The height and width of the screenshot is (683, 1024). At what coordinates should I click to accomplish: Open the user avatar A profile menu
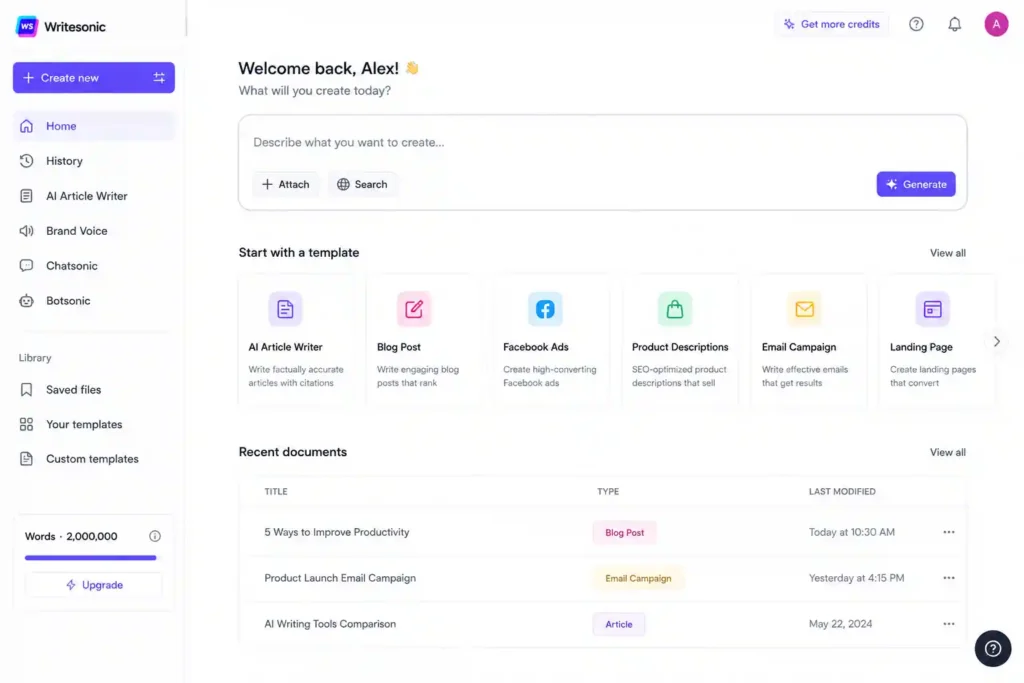click(996, 24)
